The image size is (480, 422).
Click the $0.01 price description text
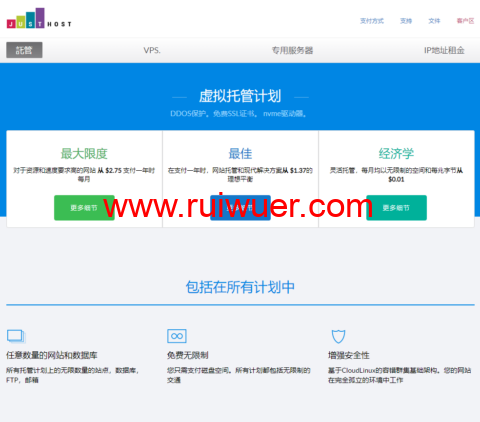coord(396,175)
